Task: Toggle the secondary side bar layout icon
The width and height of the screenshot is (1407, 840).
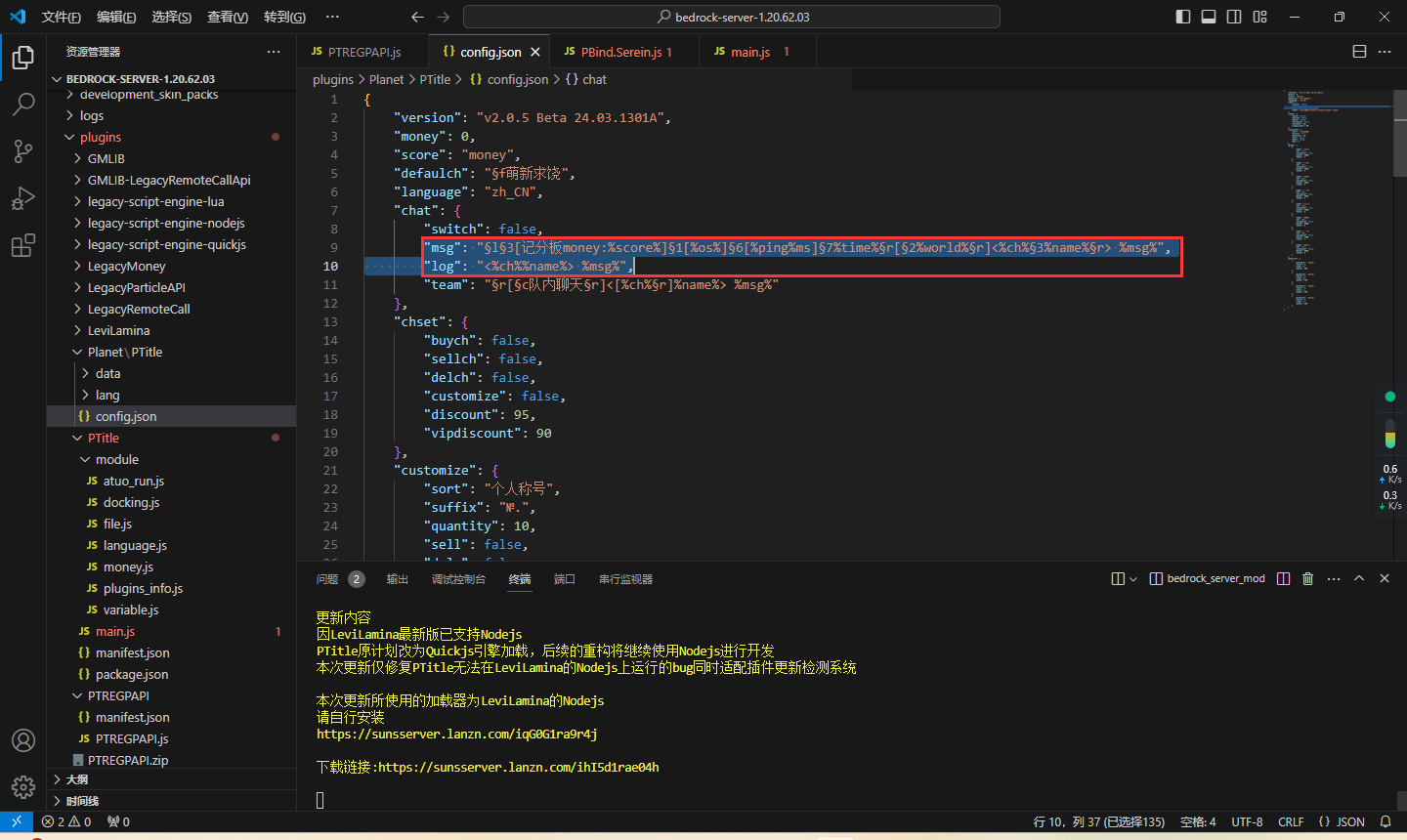Action: click(1234, 17)
